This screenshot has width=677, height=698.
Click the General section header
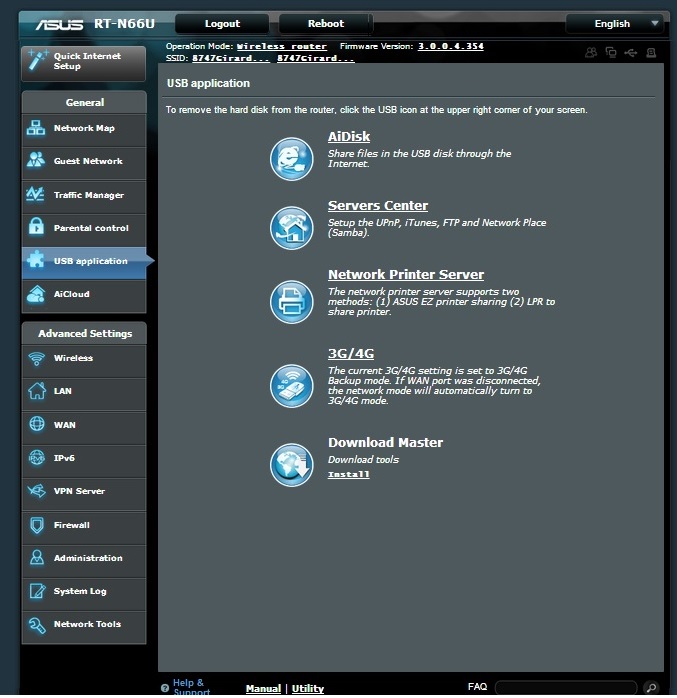tap(85, 102)
